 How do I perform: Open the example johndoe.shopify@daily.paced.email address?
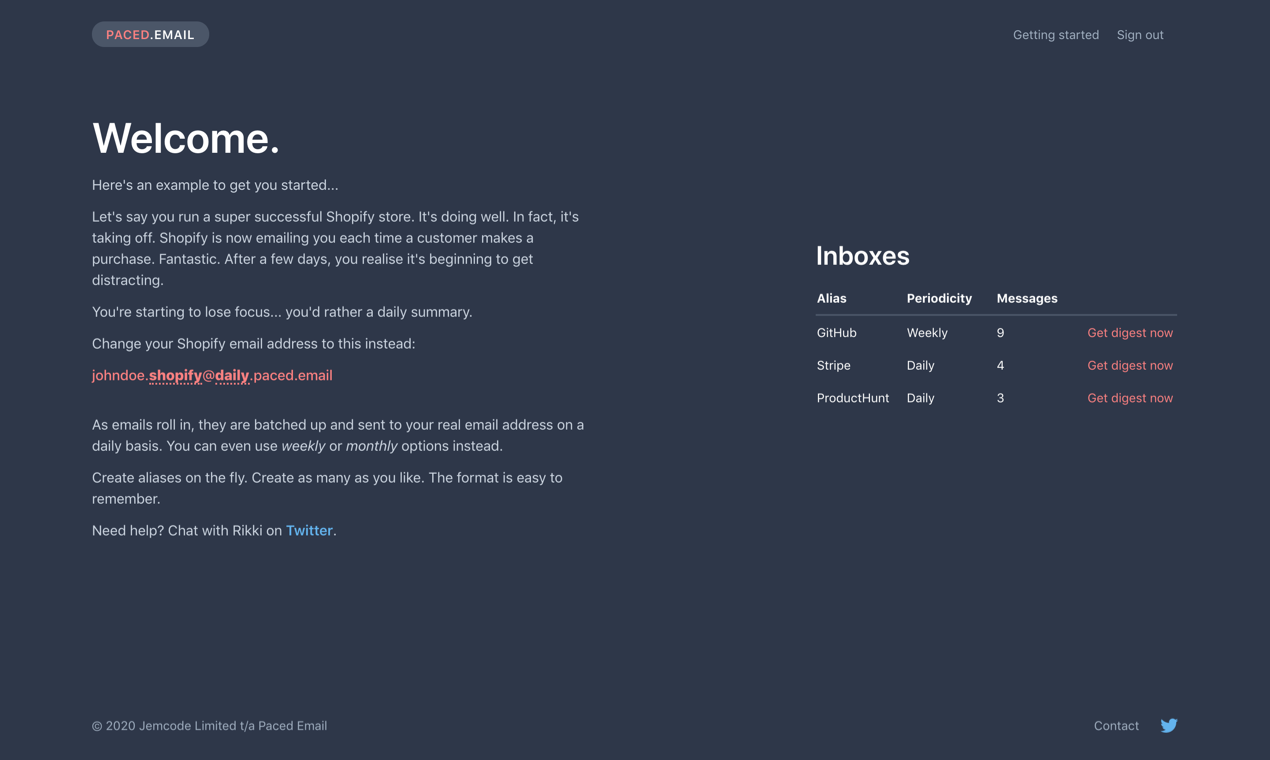[x=211, y=375]
